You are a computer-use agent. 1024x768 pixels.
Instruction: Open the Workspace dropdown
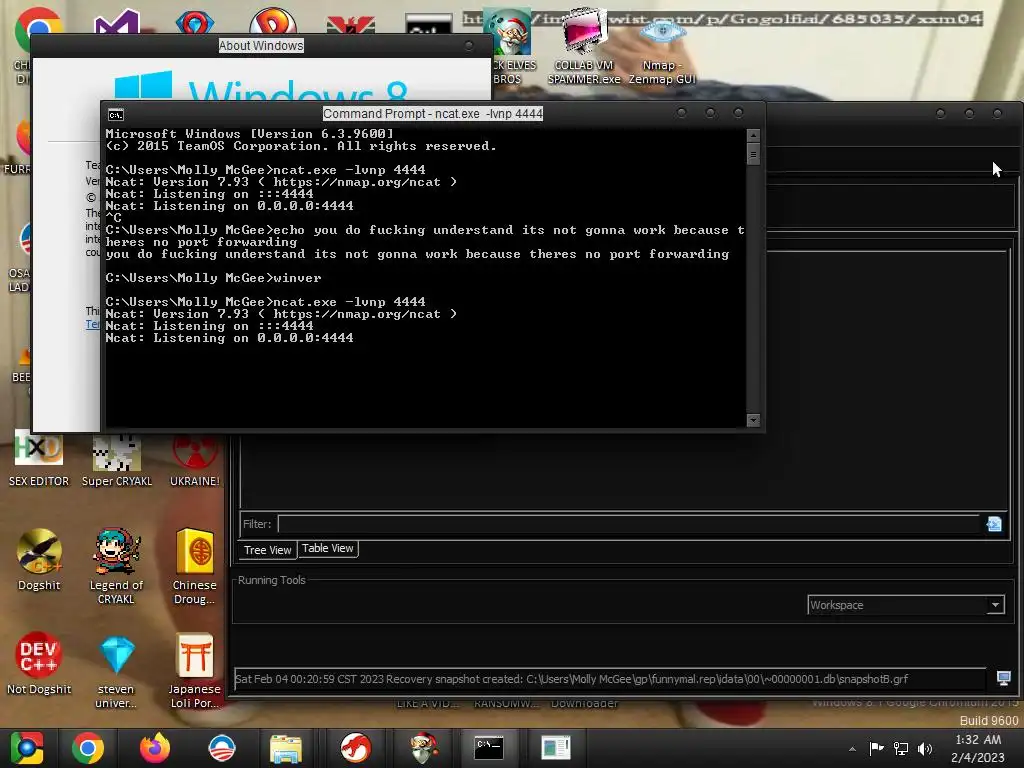point(906,605)
